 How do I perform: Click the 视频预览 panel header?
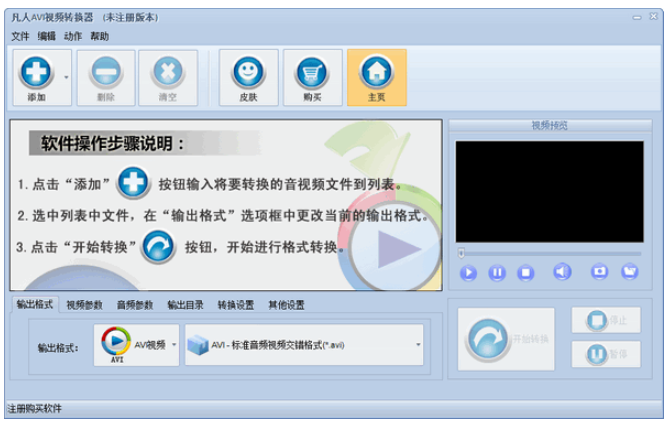point(550,125)
